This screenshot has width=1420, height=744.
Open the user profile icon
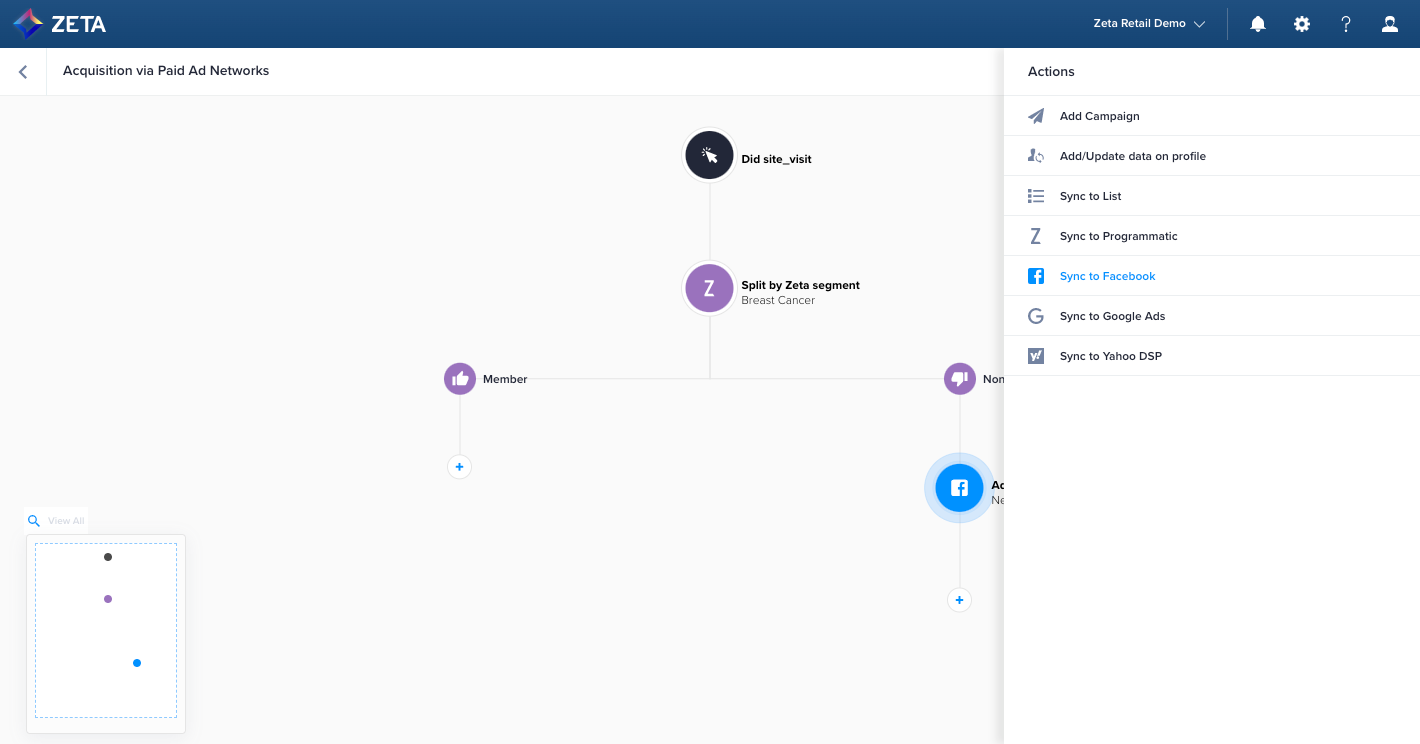pos(1390,24)
